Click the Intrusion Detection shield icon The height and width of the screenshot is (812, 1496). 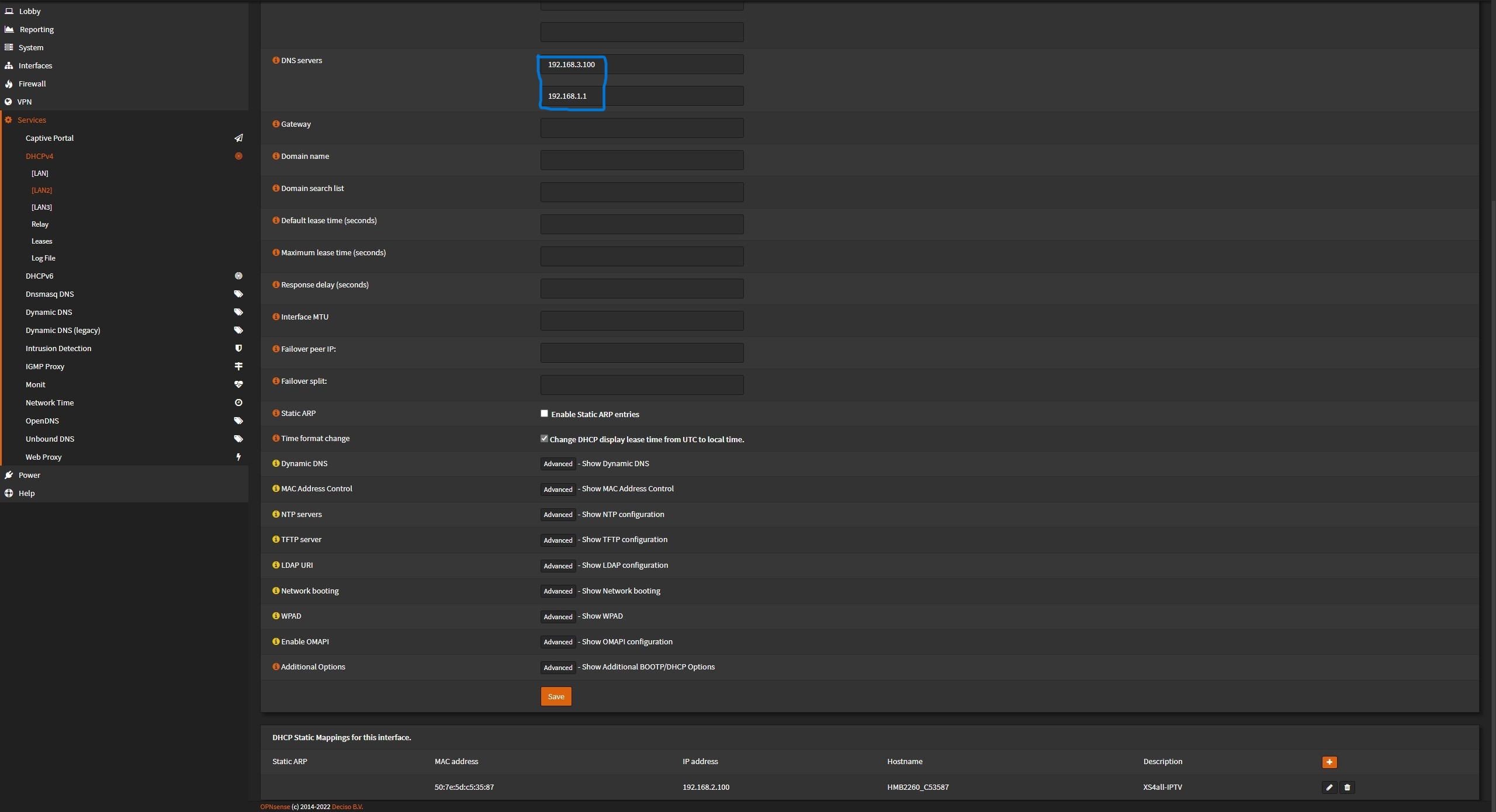click(238, 348)
